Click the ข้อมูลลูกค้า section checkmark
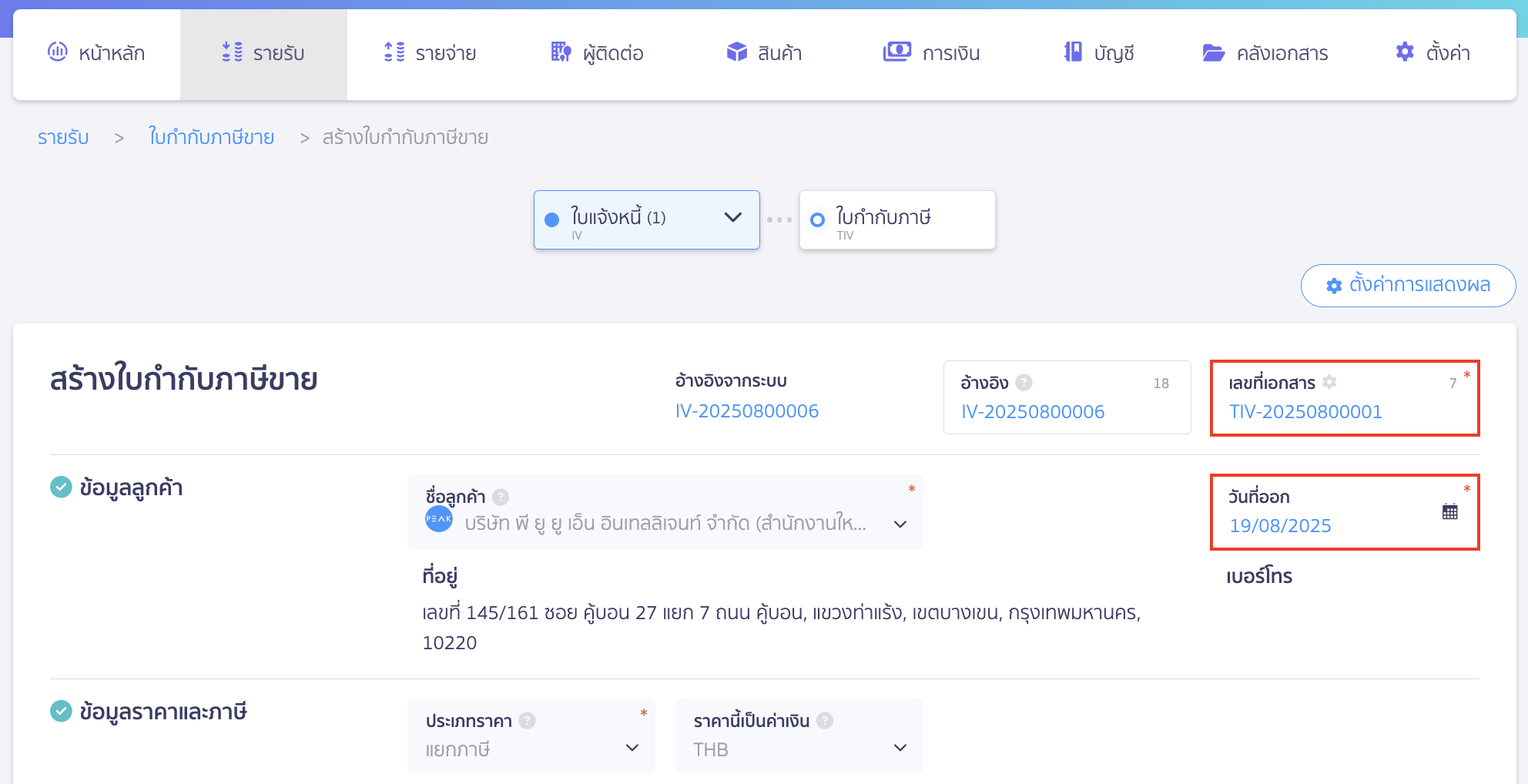Viewport: 1528px width, 784px height. tap(60, 487)
